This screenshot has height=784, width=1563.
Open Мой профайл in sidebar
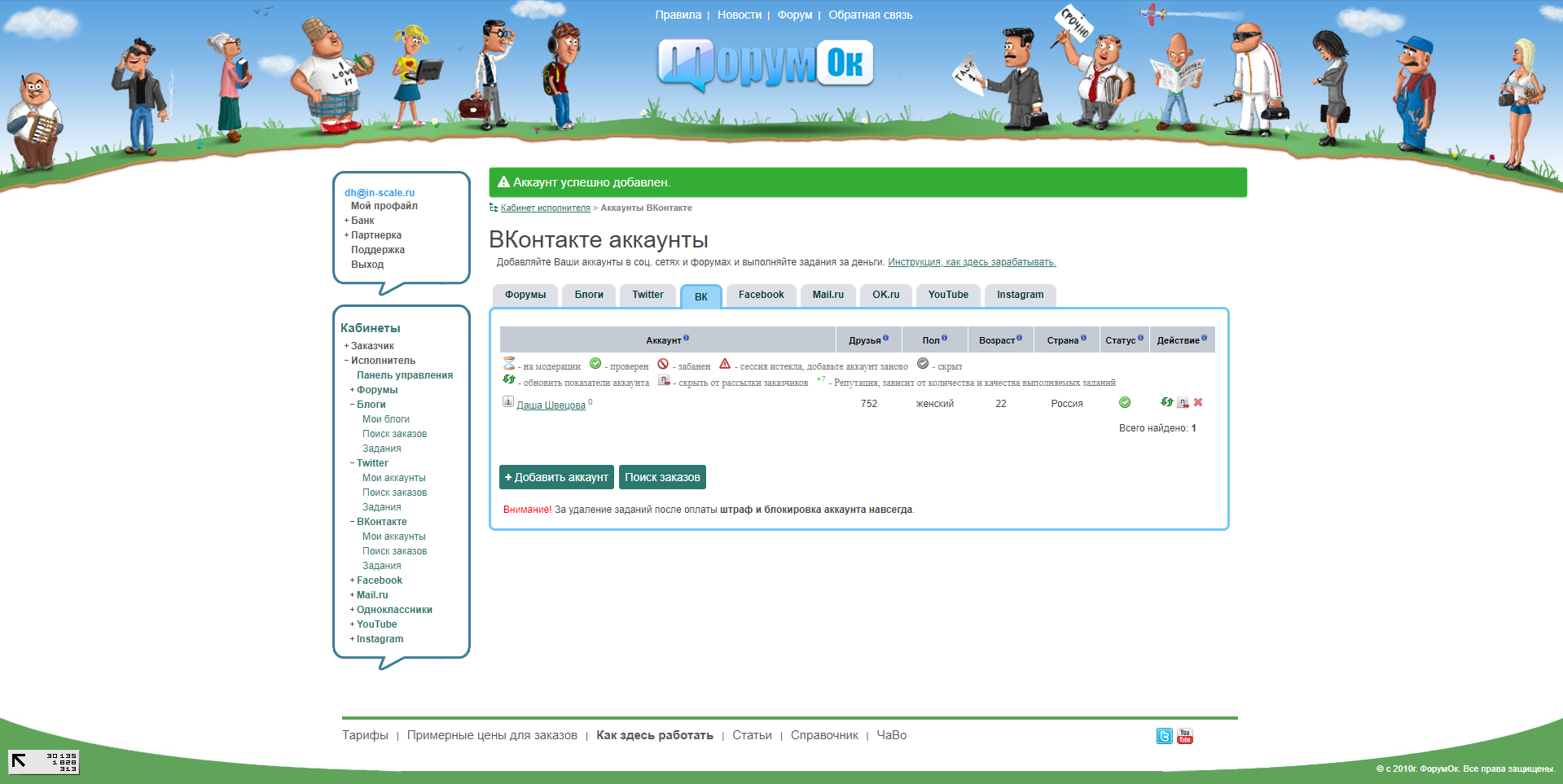384,206
